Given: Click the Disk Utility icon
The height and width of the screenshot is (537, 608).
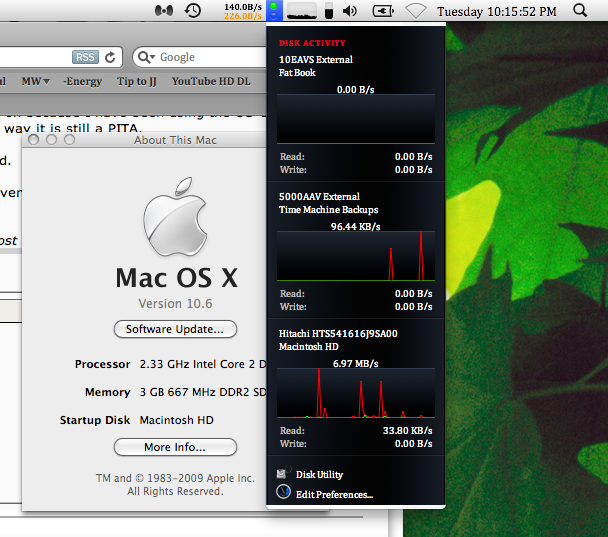Looking at the screenshot, I should tap(283, 473).
